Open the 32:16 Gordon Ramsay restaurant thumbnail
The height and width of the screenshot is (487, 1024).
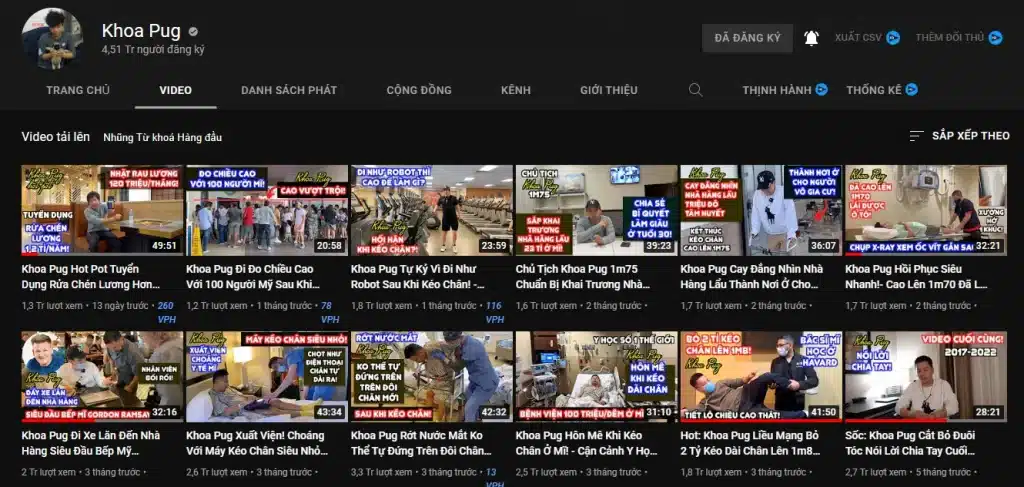point(103,377)
